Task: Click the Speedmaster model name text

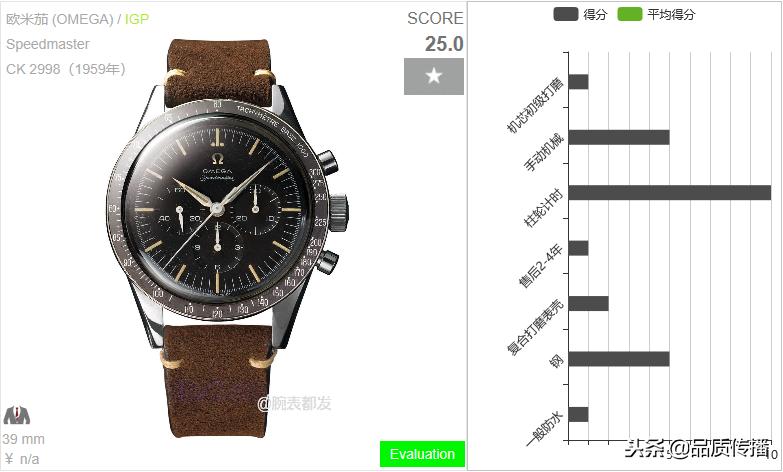Action: [48, 44]
